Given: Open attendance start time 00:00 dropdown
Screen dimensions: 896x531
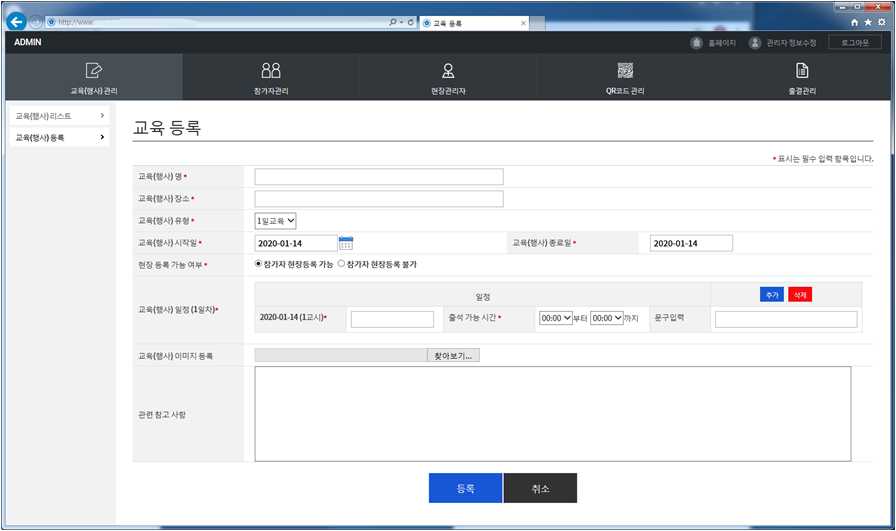Looking at the screenshot, I should [555, 318].
